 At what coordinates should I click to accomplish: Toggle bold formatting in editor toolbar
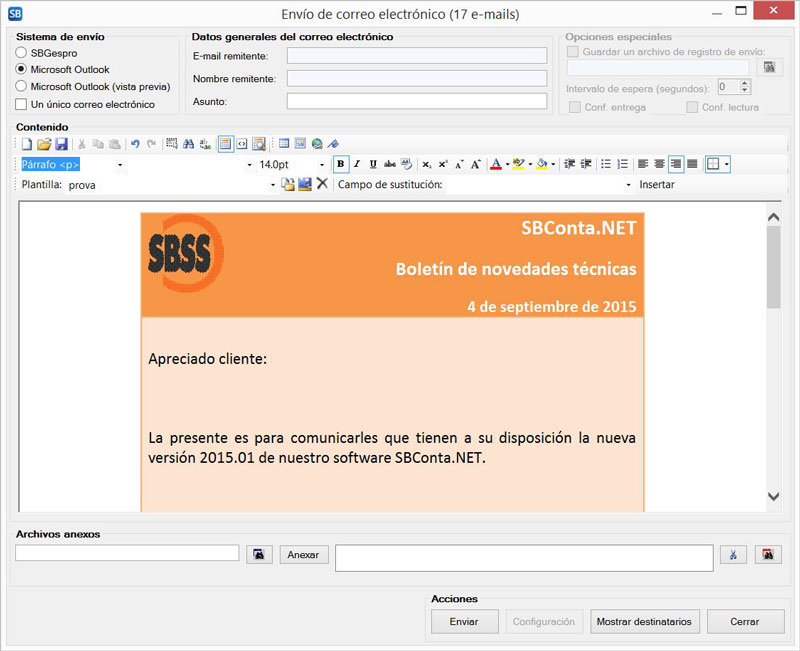[x=341, y=164]
